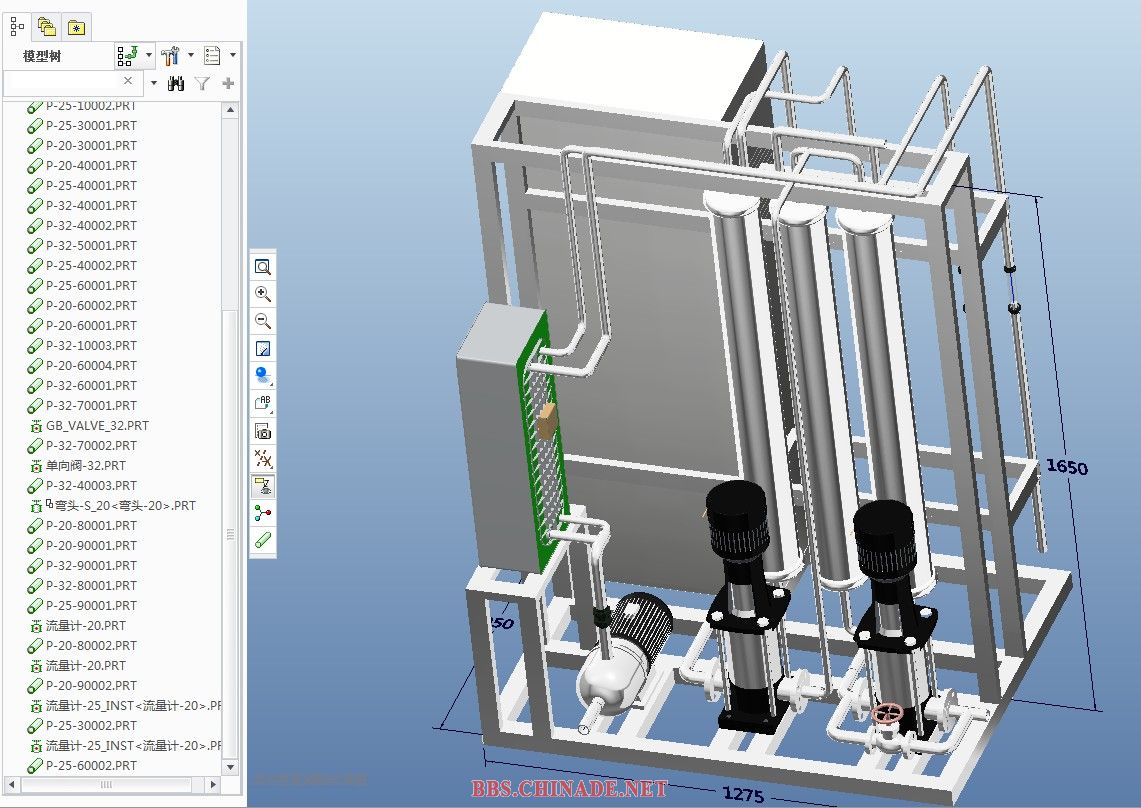
Task: Open the Folder Browser tab
Action: [47, 27]
